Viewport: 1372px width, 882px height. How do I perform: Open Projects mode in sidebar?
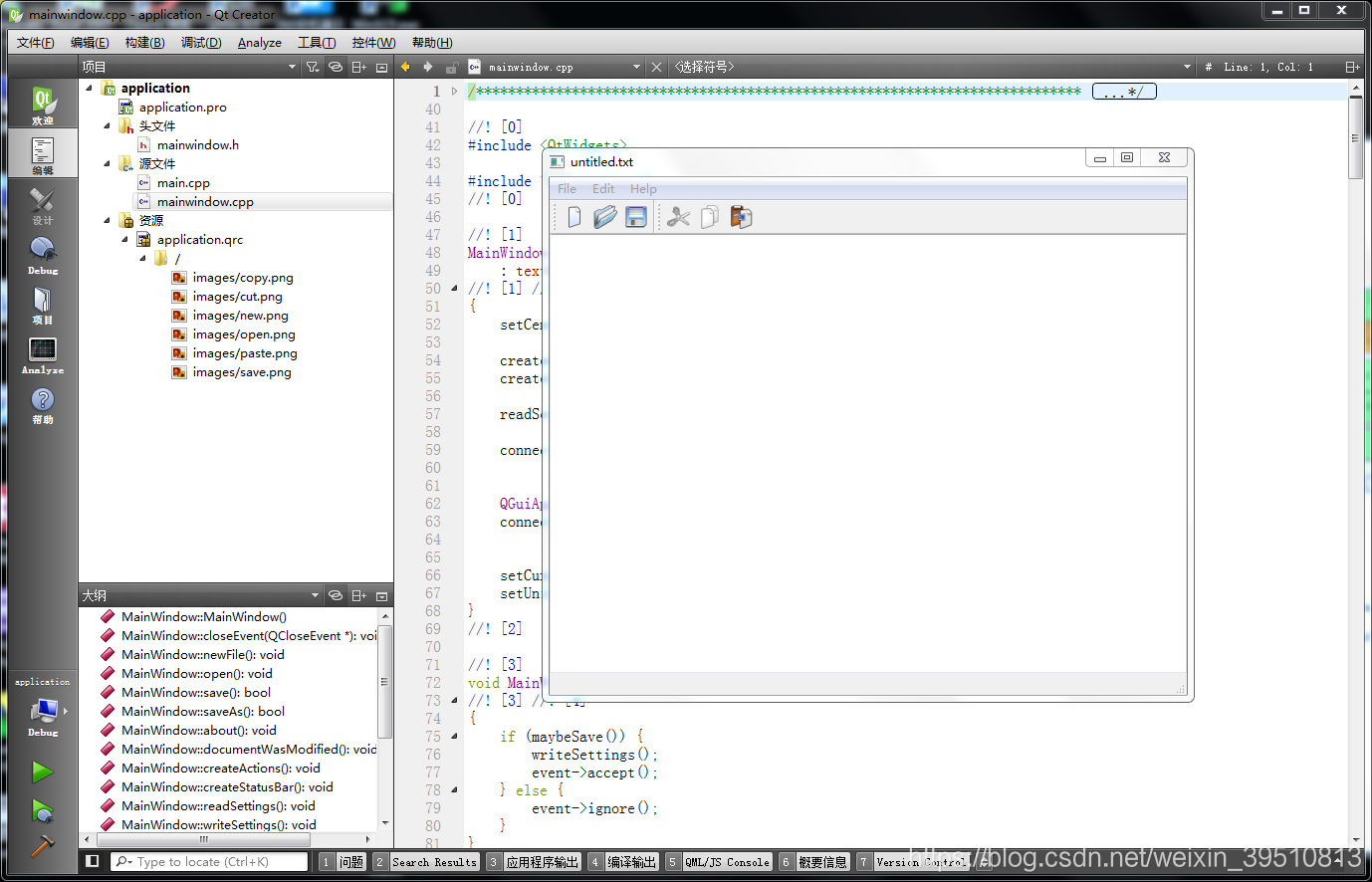click(43, 304)
